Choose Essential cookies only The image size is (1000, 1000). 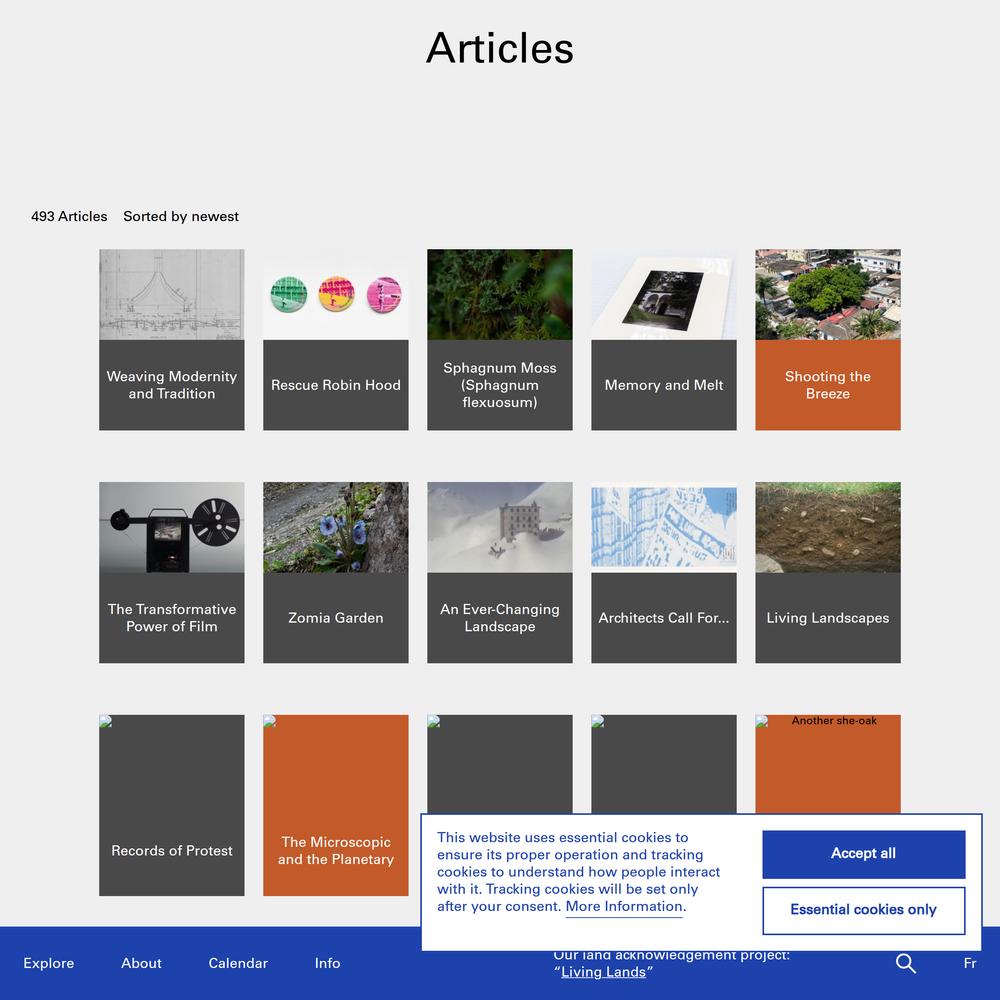pos(864,910)
